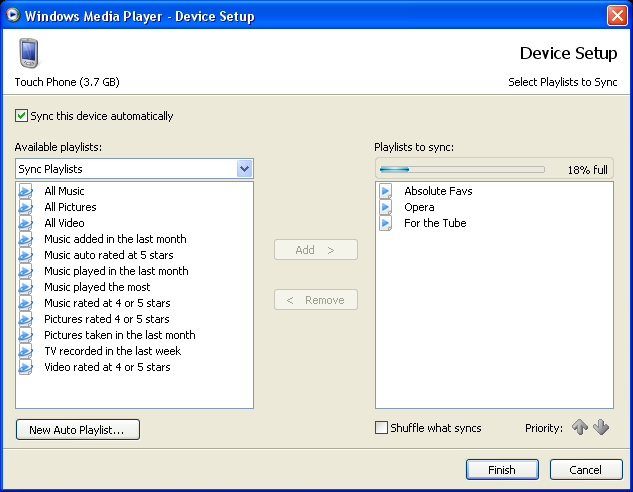The height and width of the screenshot is (492, 633).
Task: Click the Finish button
Action: [x=502, y=469]
